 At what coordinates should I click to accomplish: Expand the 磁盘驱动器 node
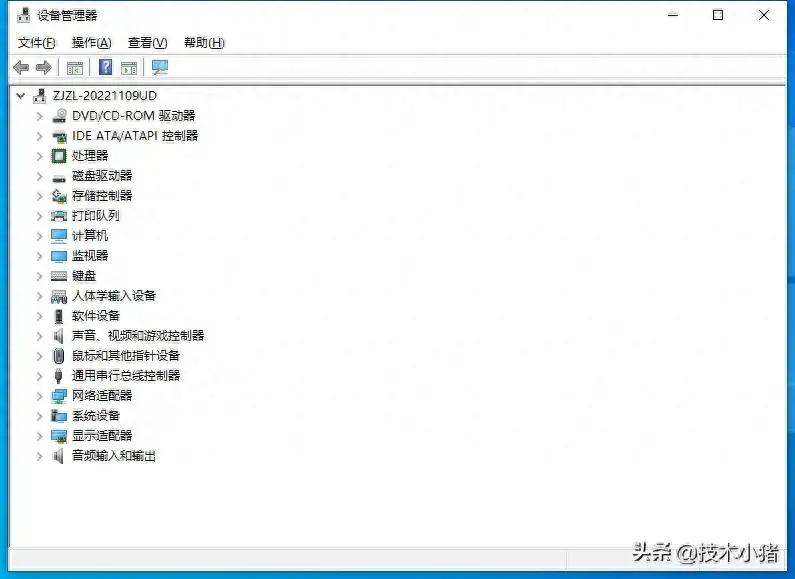point(40,176)
